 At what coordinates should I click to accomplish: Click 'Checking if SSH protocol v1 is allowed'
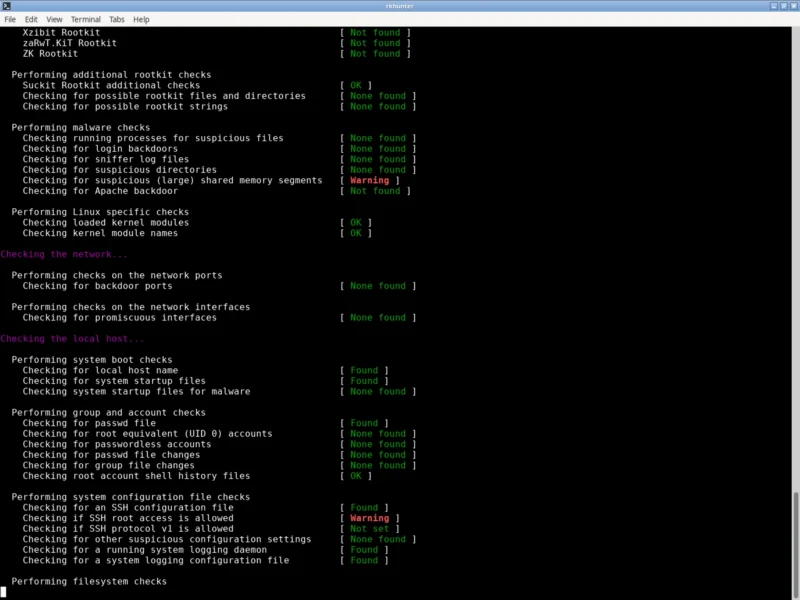[x=128, y=529]
